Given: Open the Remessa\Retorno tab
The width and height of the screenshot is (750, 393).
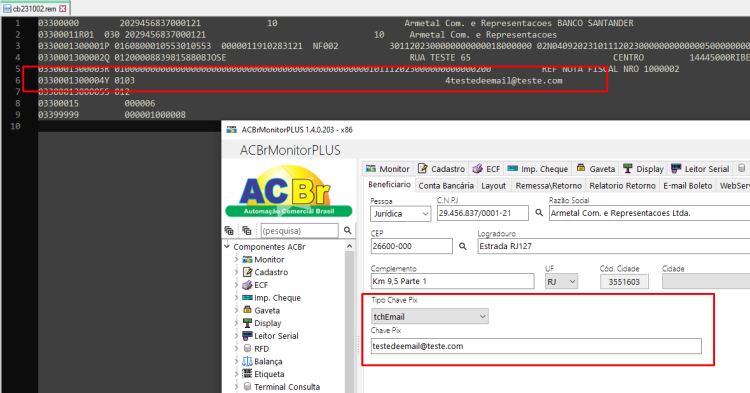Looking at the screenshot, I should click(x=549, y=186).
